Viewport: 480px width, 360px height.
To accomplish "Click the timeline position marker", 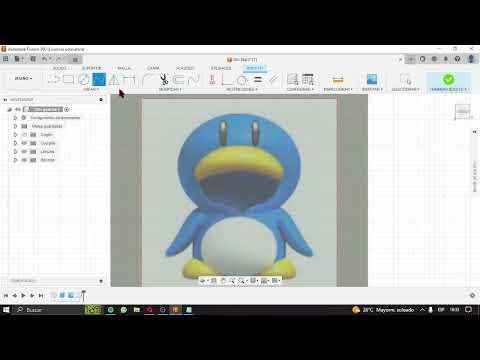I will coord(84,295).
